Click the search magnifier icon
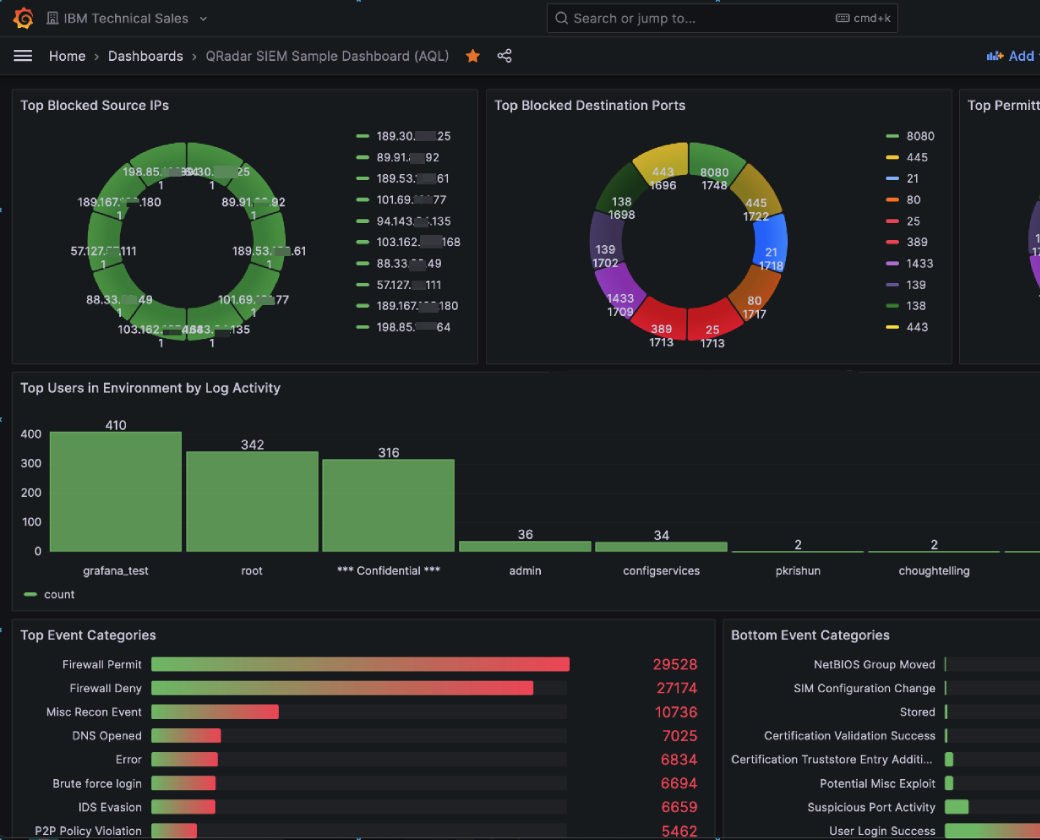Image resolution: width=1040 pixels, height=840 pixels. (561, 17)
